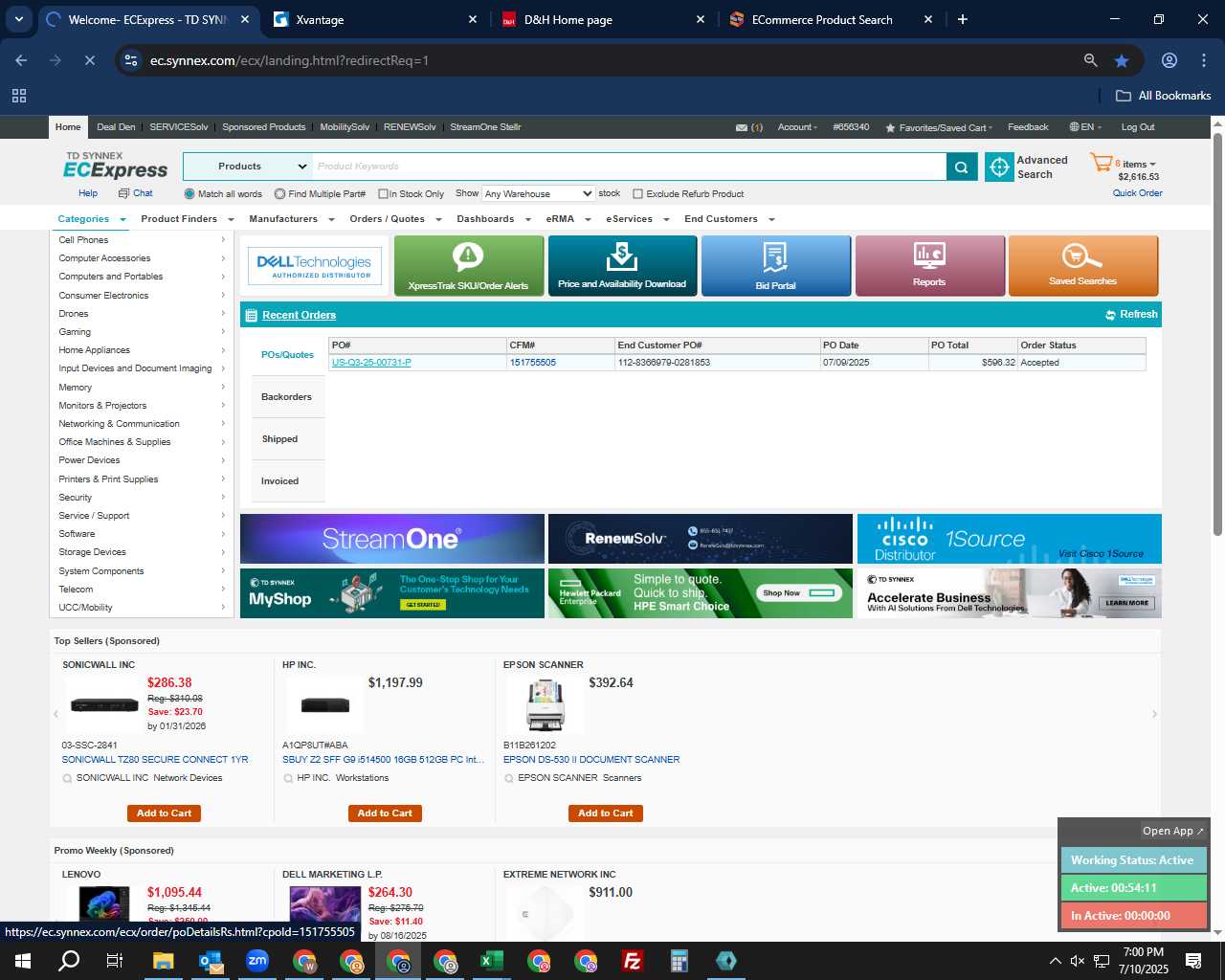1225x980 pixels.
Task: Add Epson DS-530 II scanner to cart
Action: click(x=606, y=813)
